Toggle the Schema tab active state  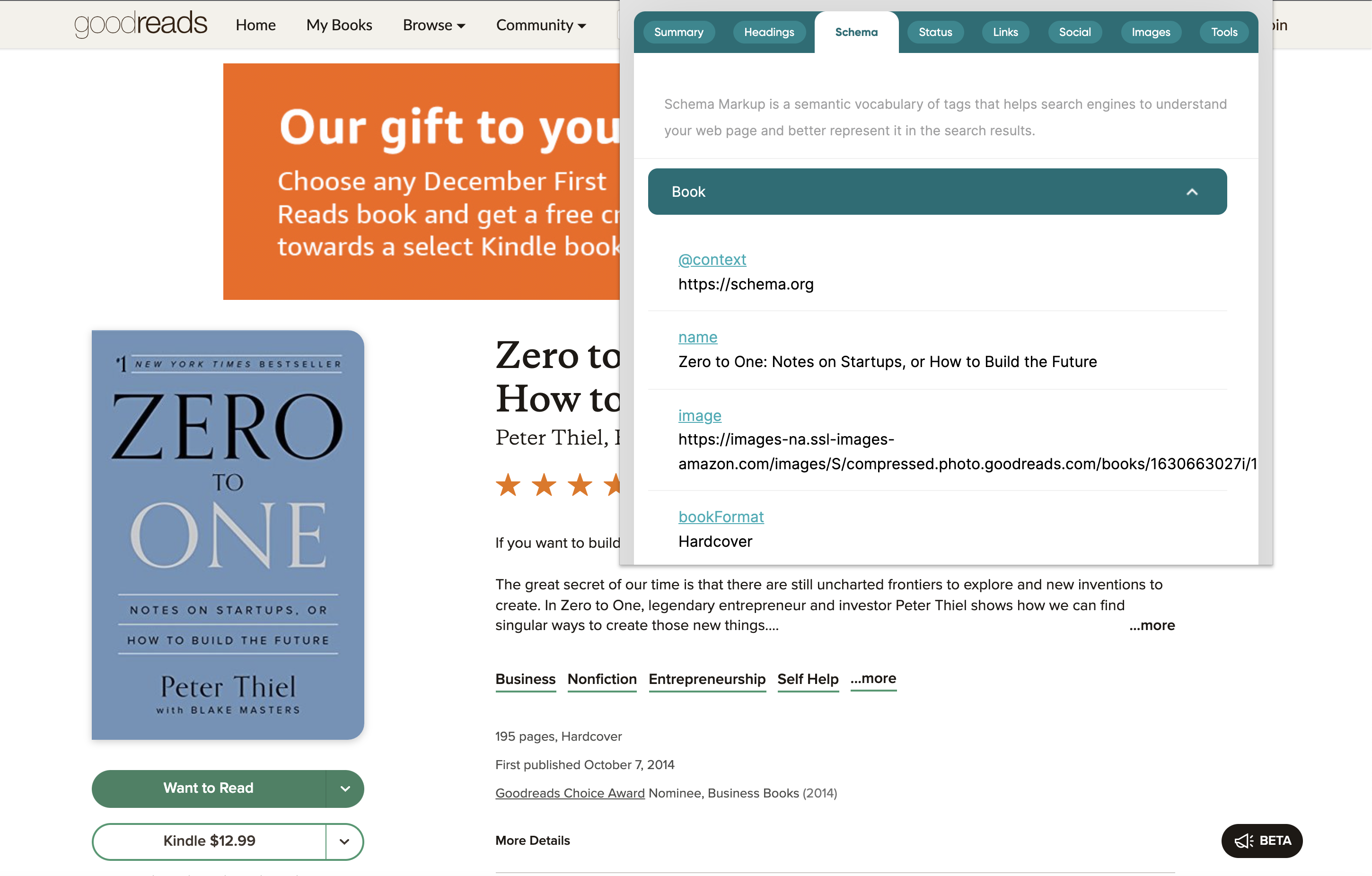[855, 32]
